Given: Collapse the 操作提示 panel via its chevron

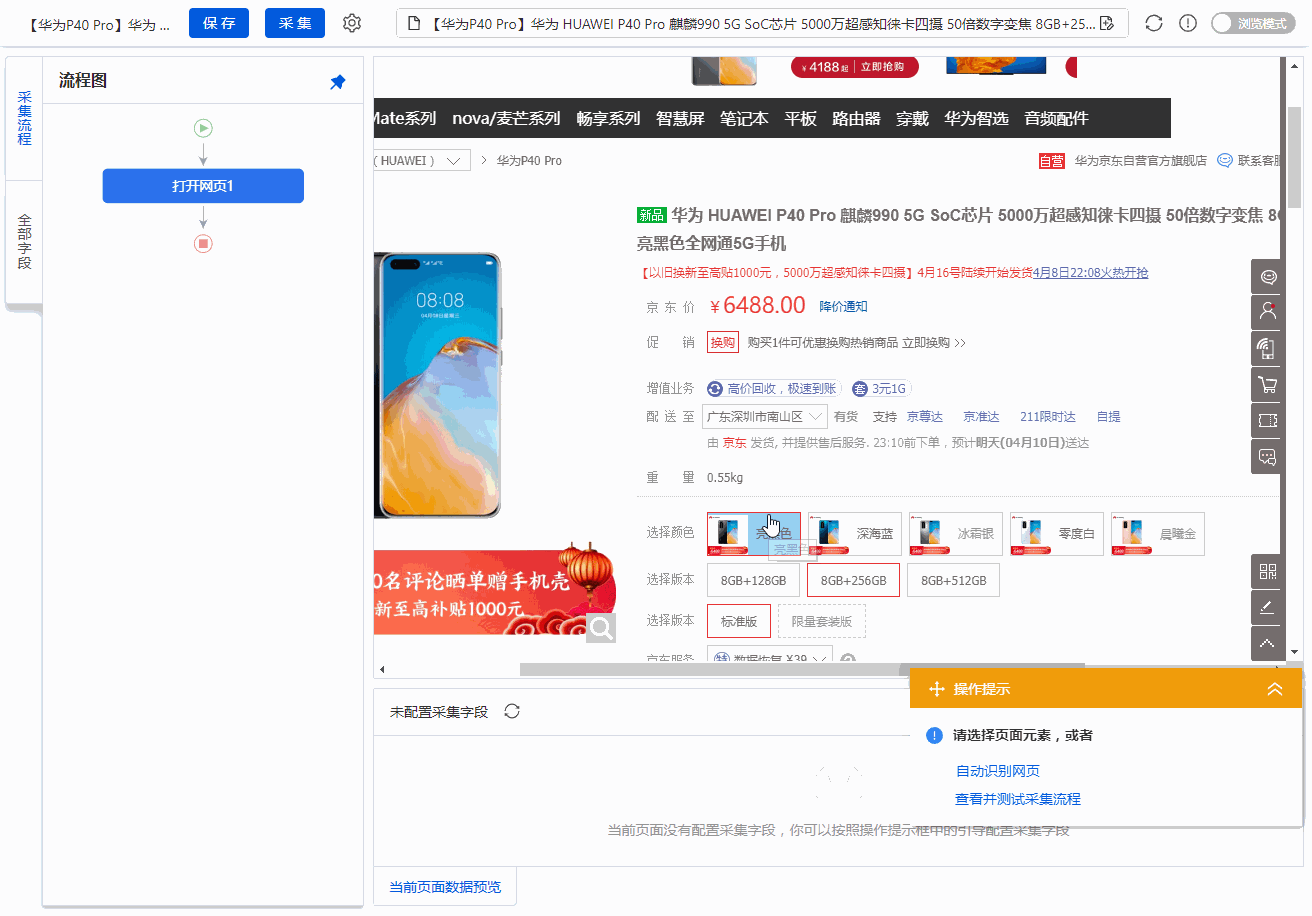Looking at the screenshot, I should pyautogui.click(x=1274, y=688).
